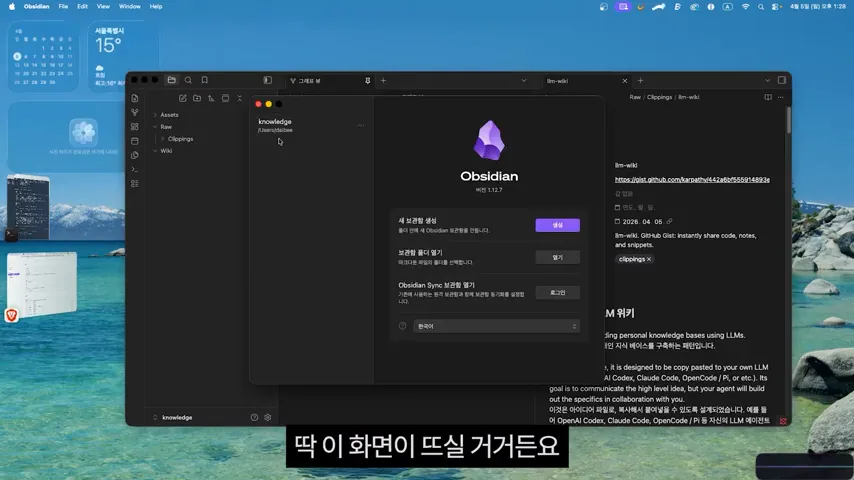Open command palette ribbon icon
Image resolution: width=854 pixels, height=480 pixels.
click(135, 169)
